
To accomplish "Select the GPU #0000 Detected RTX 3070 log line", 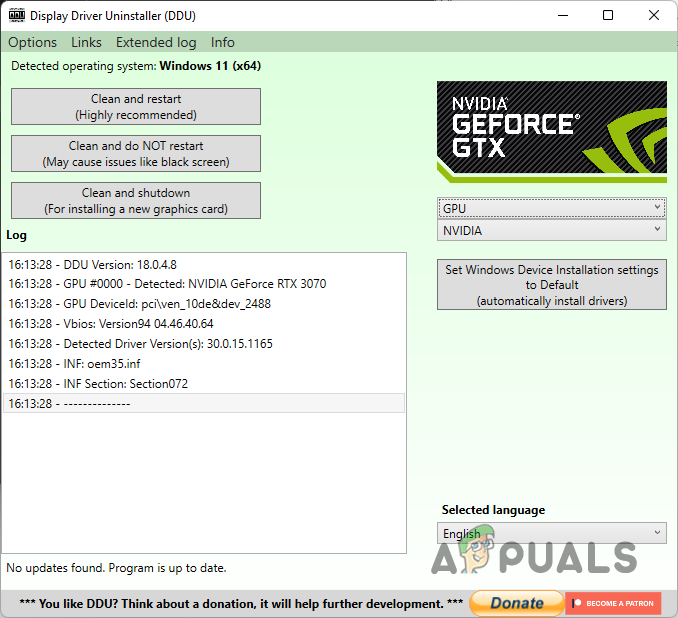I will [204, 284].
